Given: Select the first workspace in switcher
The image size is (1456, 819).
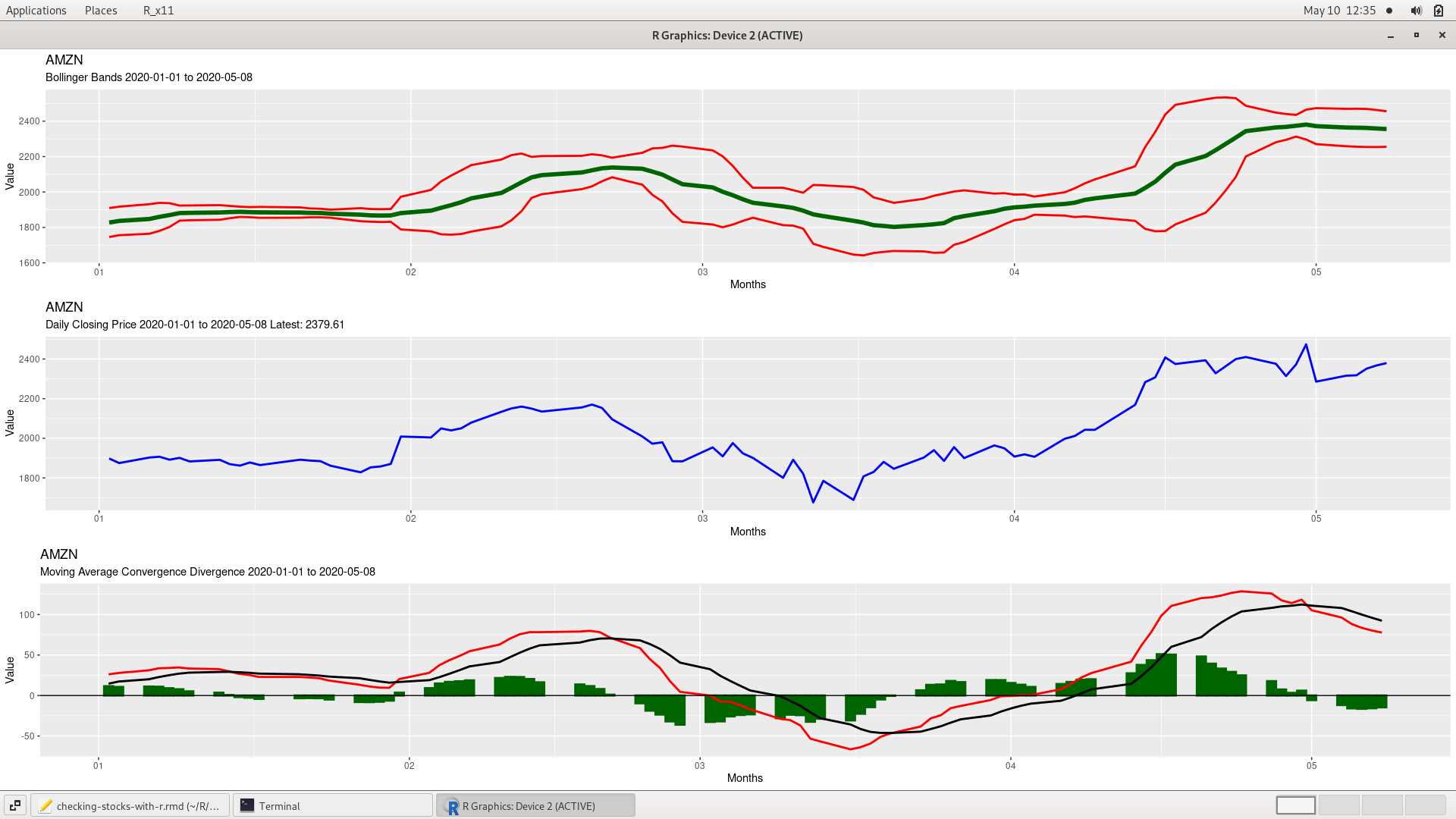Looking at the screenshot, I should (x=1295, y=805).
